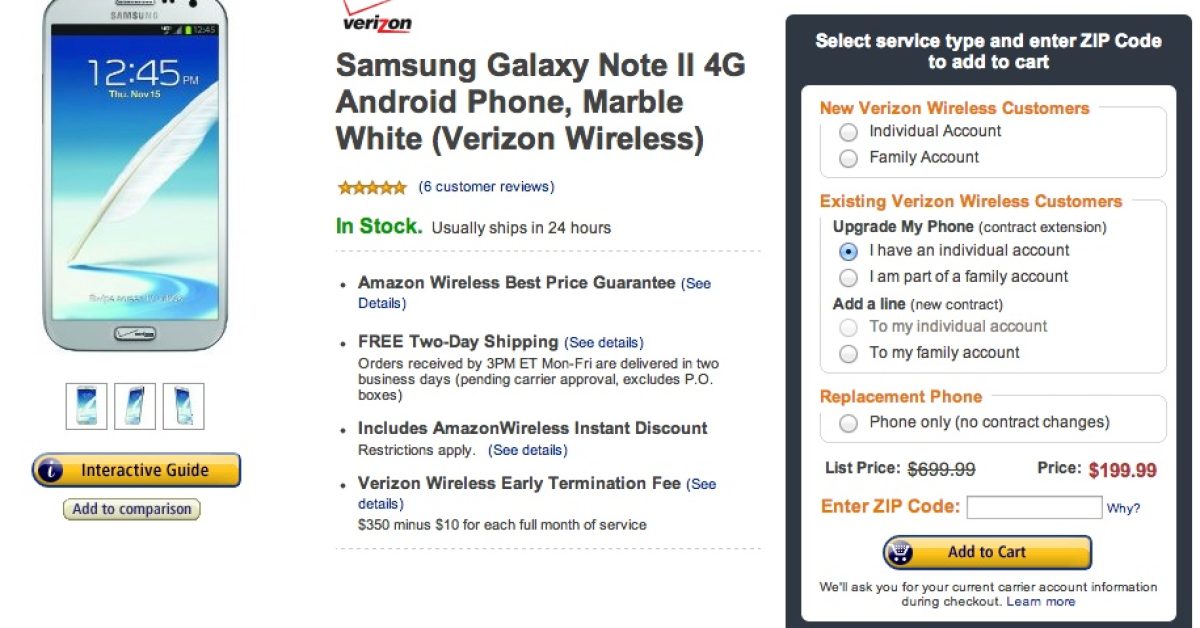
Task: Click the shopping cart icon on Add to Cart
Action: tap(902, 552)
